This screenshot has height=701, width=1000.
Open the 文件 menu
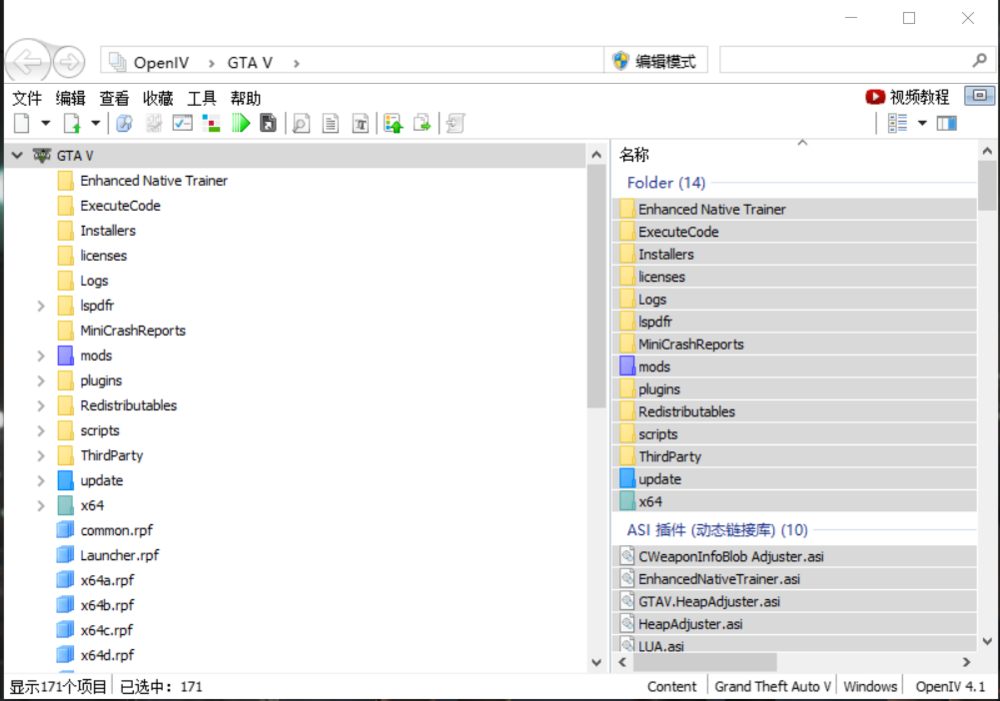point(27,98)
